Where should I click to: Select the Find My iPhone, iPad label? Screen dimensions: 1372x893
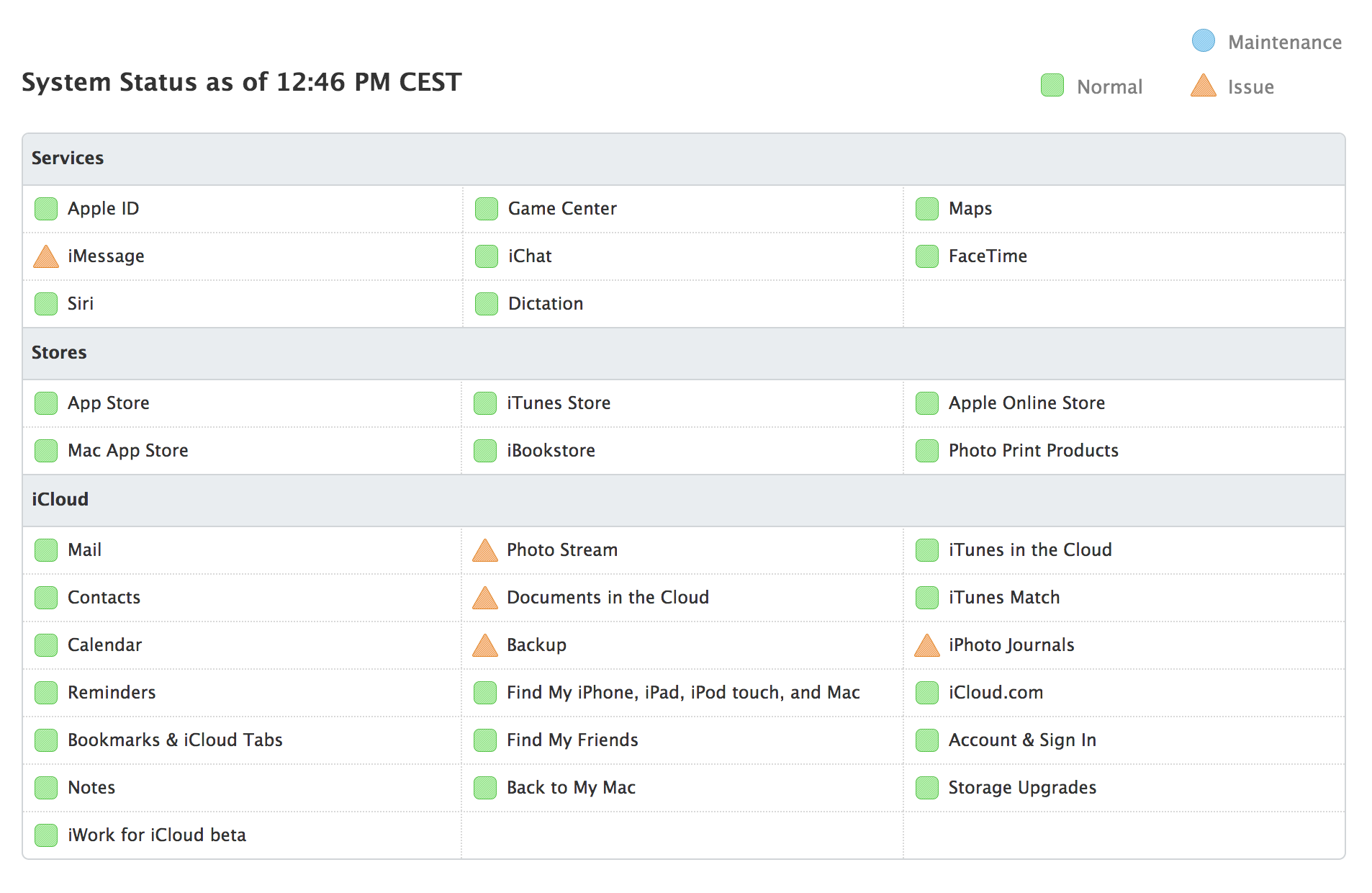coord(683,693)
